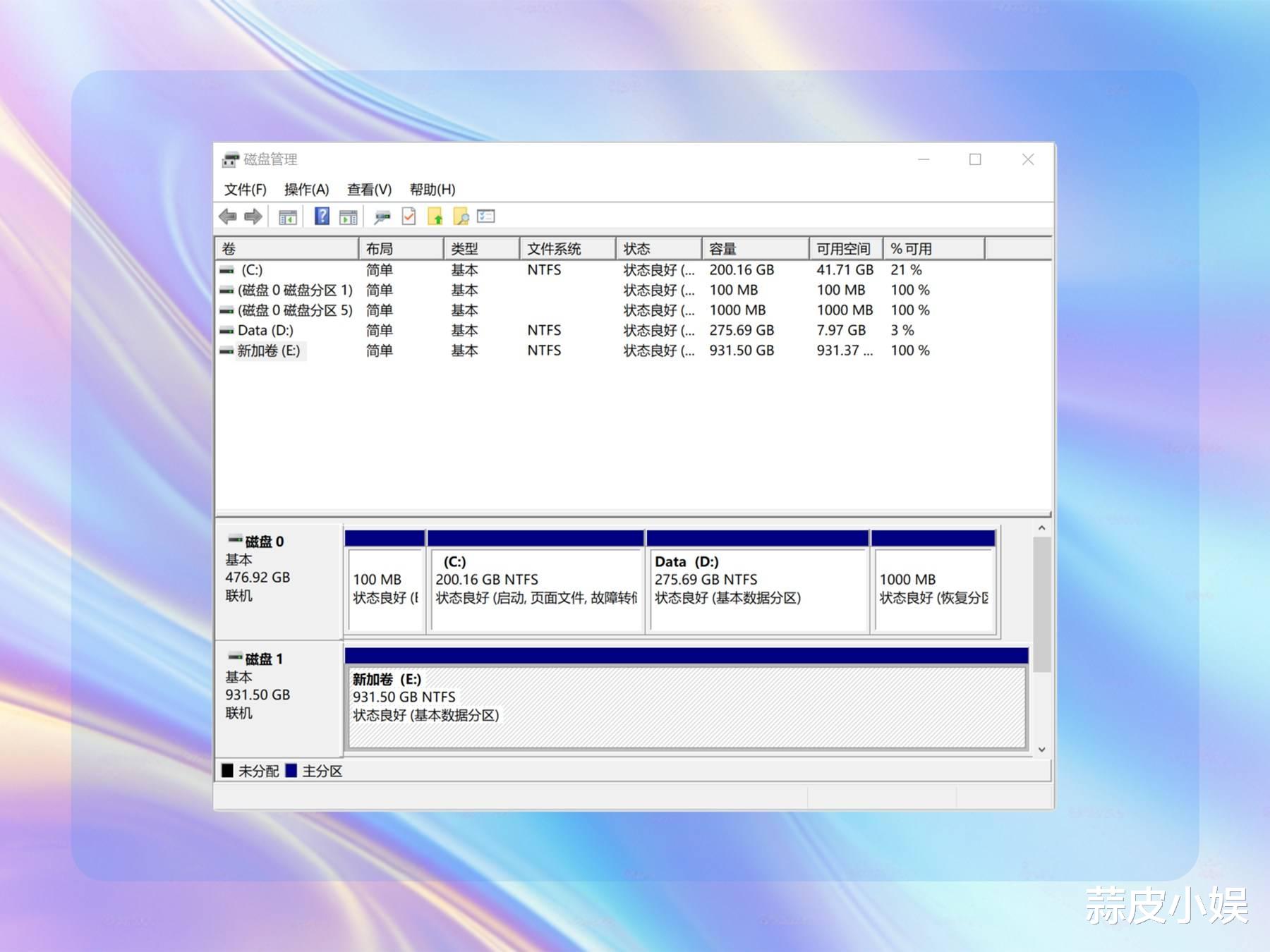1270x952 pixels.
Task: Select the (C:) partition block on Disk 0
Action: pyautogui.click(x=536, y=589)
